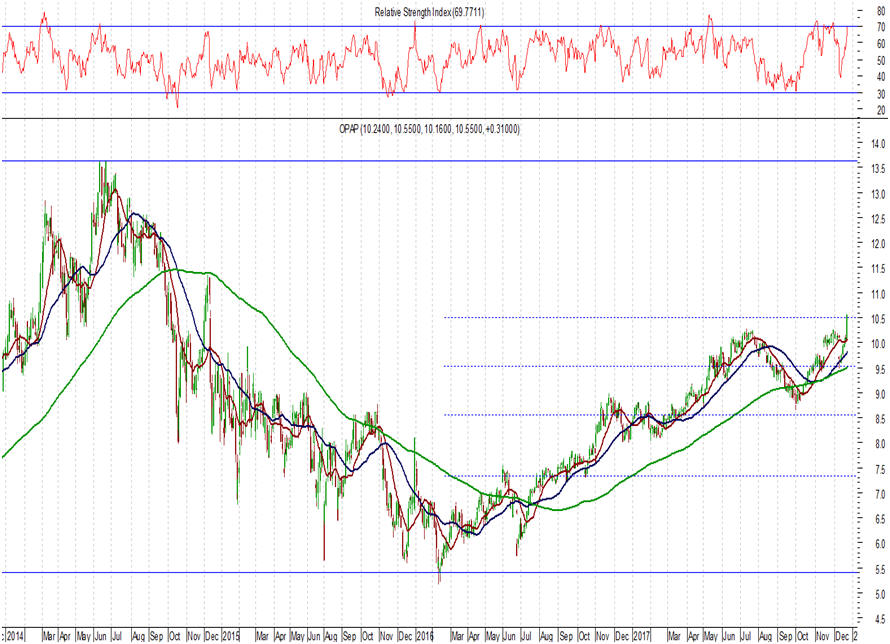Select the 12.5 price axis label
The image size is (890, 644).
click(x=879, y=219)
